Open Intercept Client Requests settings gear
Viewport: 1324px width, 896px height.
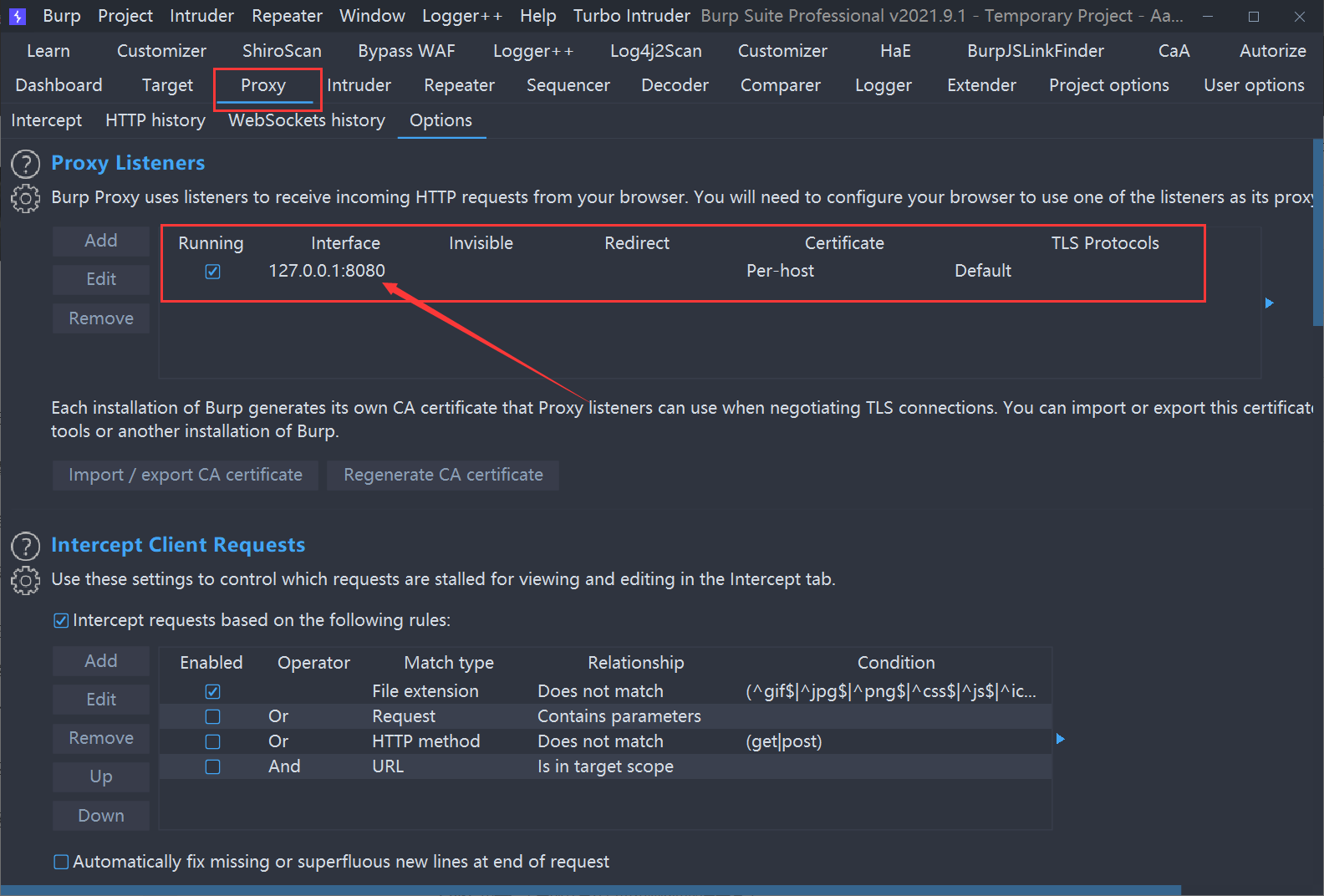coord(25,580)
